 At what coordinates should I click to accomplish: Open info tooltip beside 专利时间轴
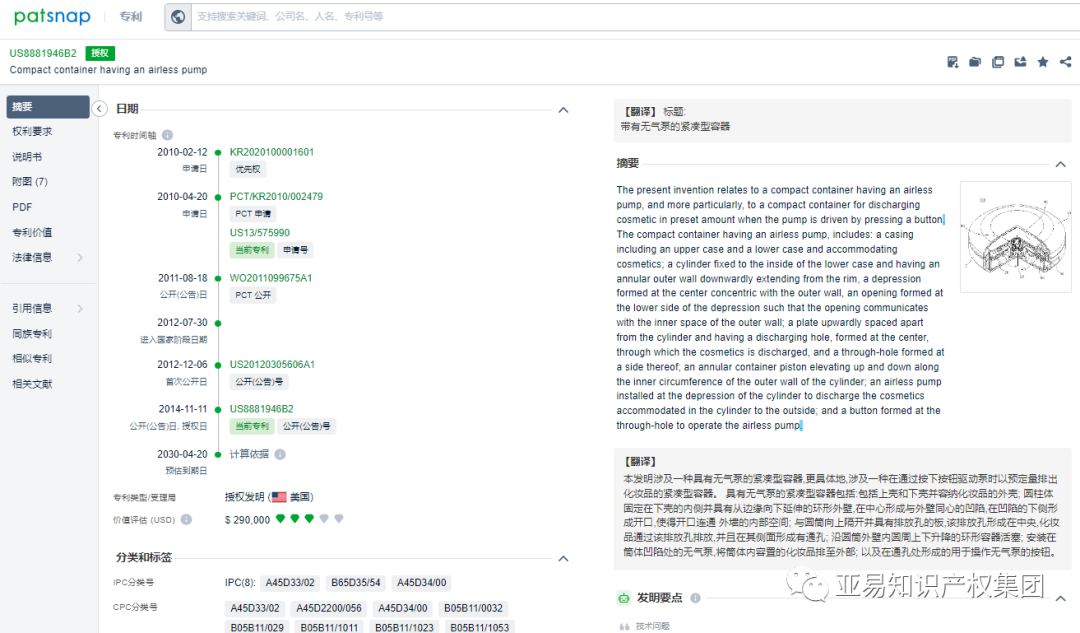166,135
